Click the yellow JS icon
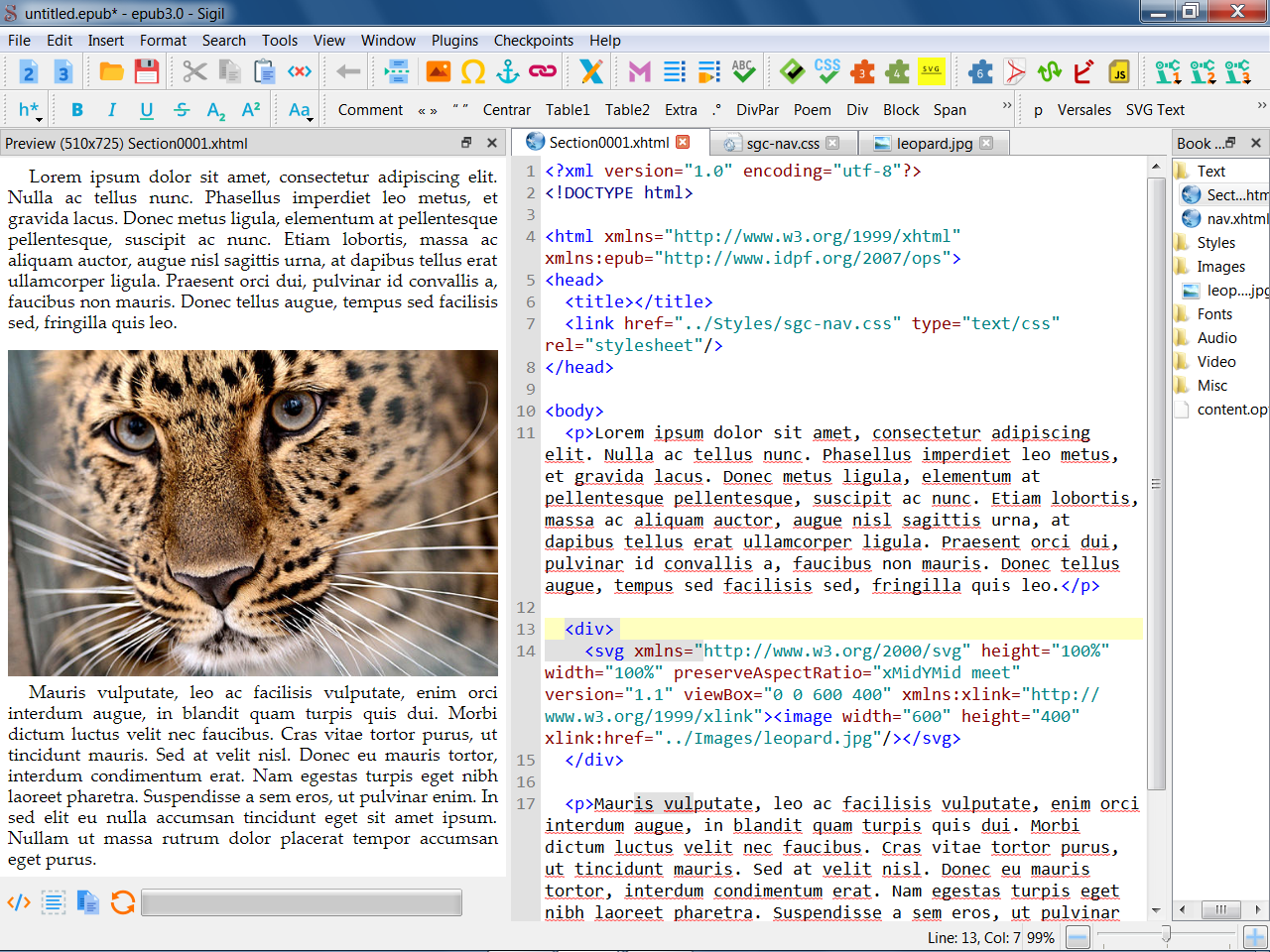This screenshot has width=1270, height=952. tap(1119, 71)
